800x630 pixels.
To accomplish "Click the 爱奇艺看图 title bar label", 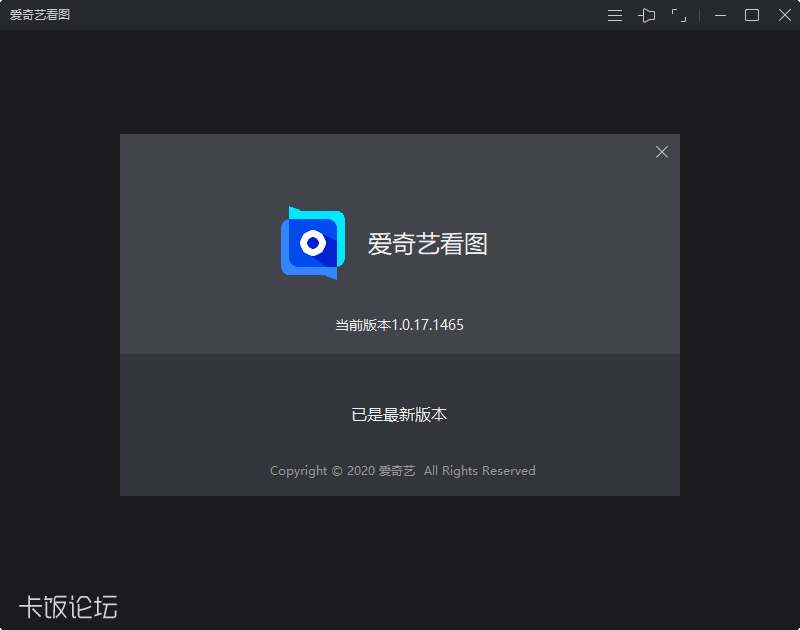I will 40,15.
